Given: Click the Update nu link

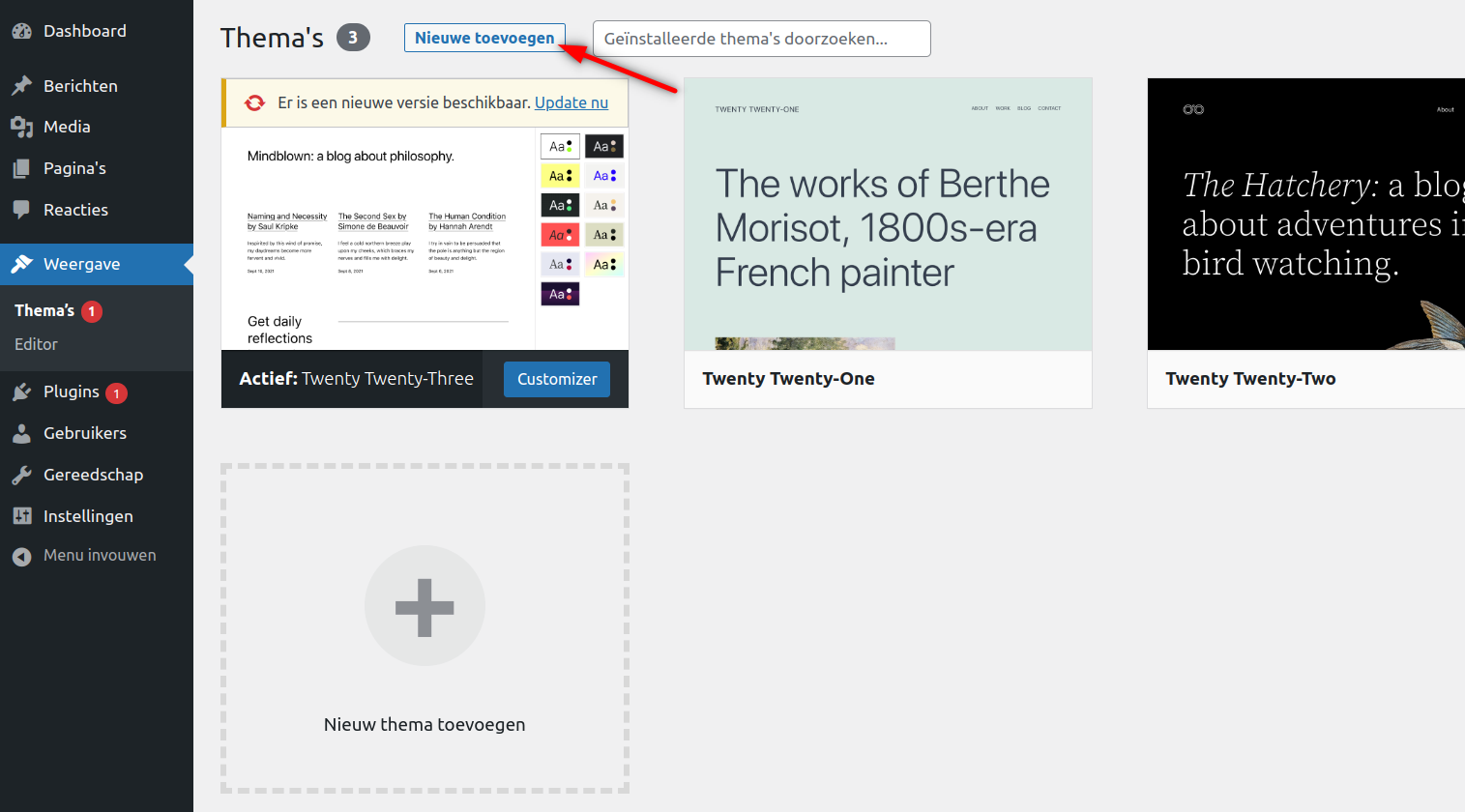Looking at the screenshot, I should (571, 102).
